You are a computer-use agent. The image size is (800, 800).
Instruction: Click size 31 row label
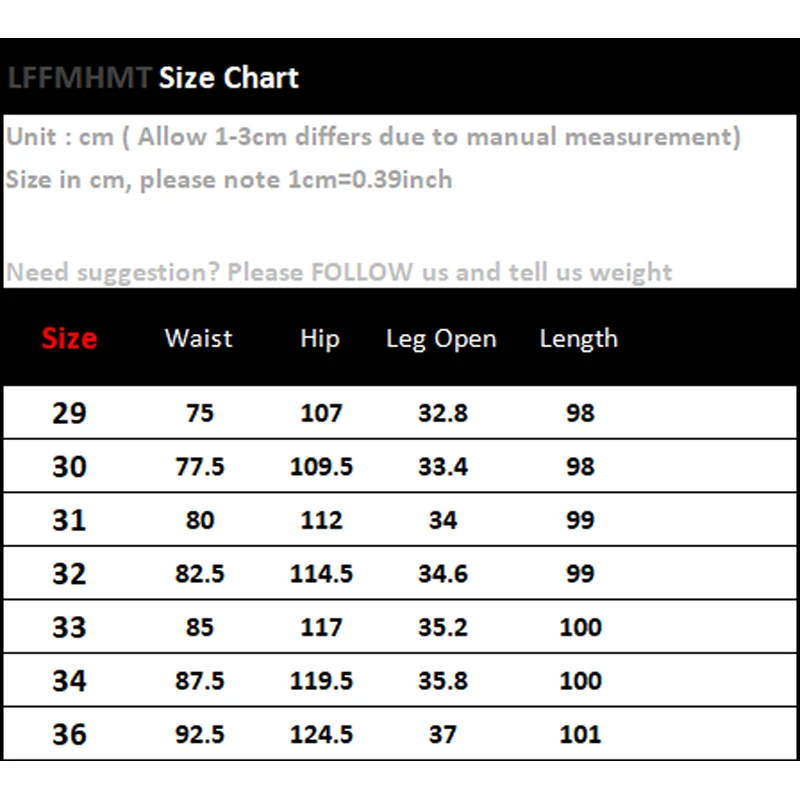tap(69, 521)
